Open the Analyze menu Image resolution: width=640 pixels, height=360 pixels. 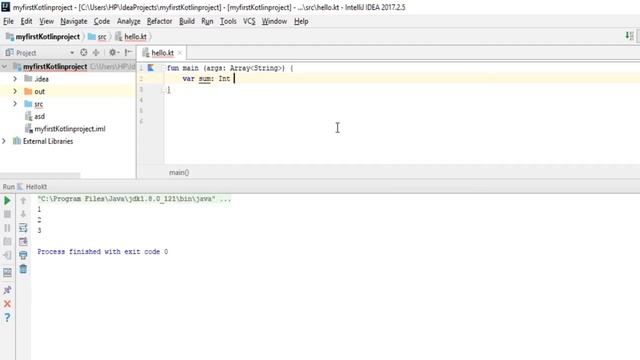[129, 21]
